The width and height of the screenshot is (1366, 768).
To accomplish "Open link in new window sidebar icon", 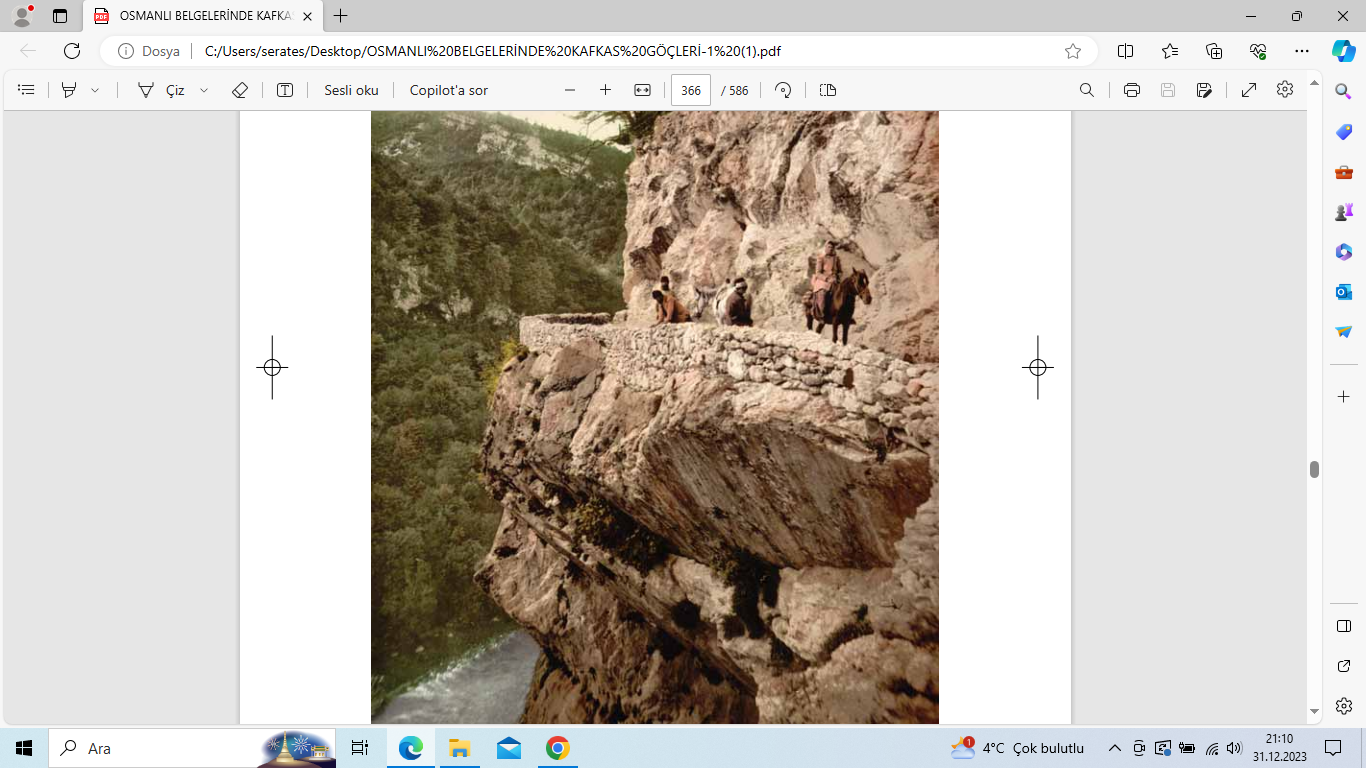I will [1344, 666].
